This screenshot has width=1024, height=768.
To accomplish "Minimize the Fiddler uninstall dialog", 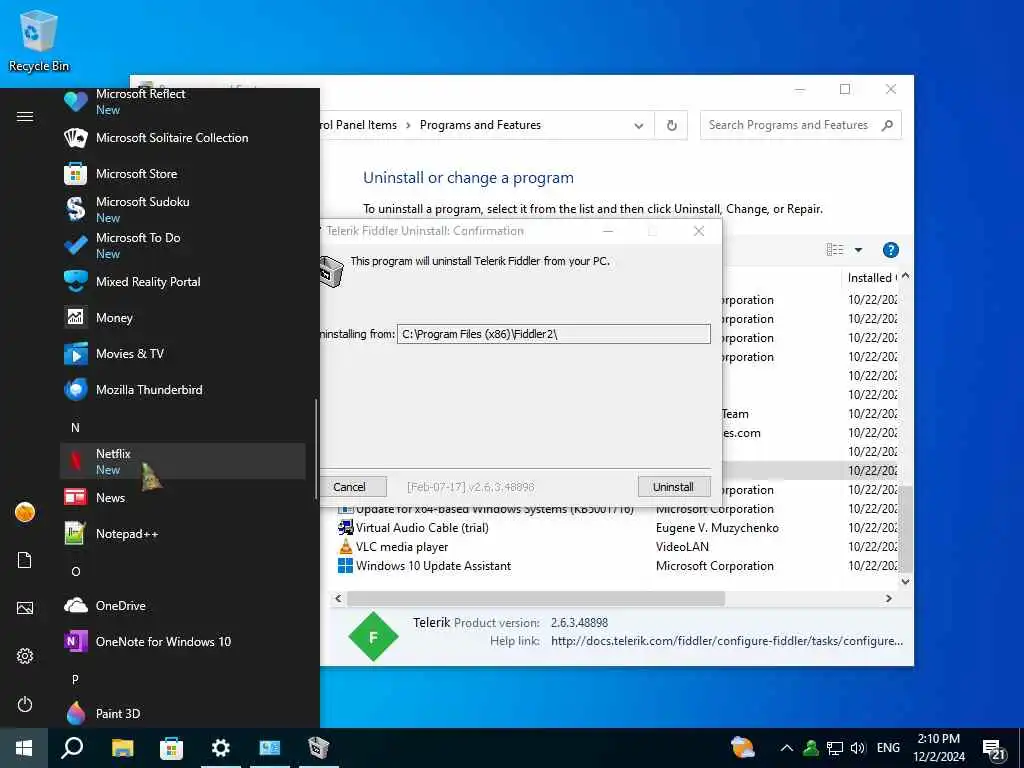I will (x=608, y=231).
